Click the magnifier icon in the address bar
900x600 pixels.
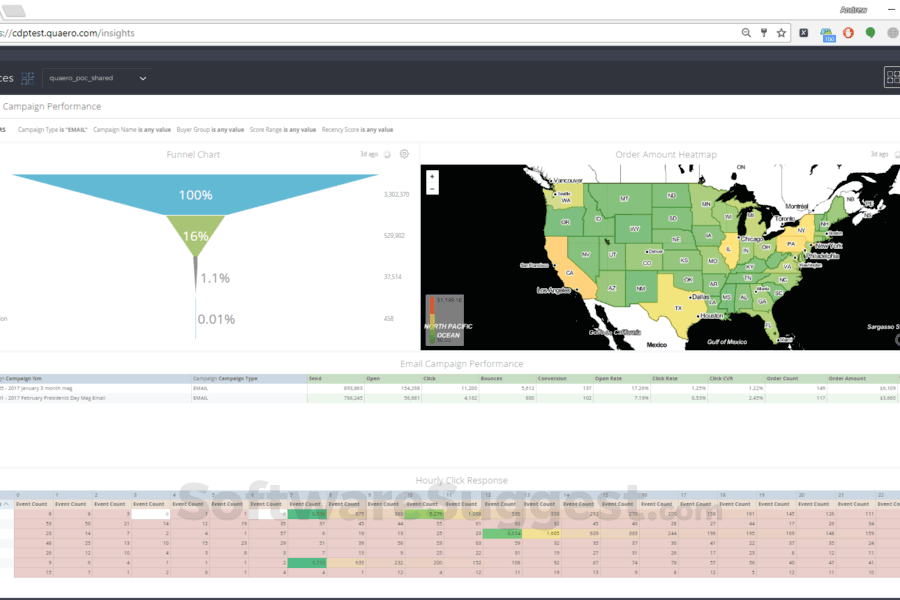tap(746, 32)
